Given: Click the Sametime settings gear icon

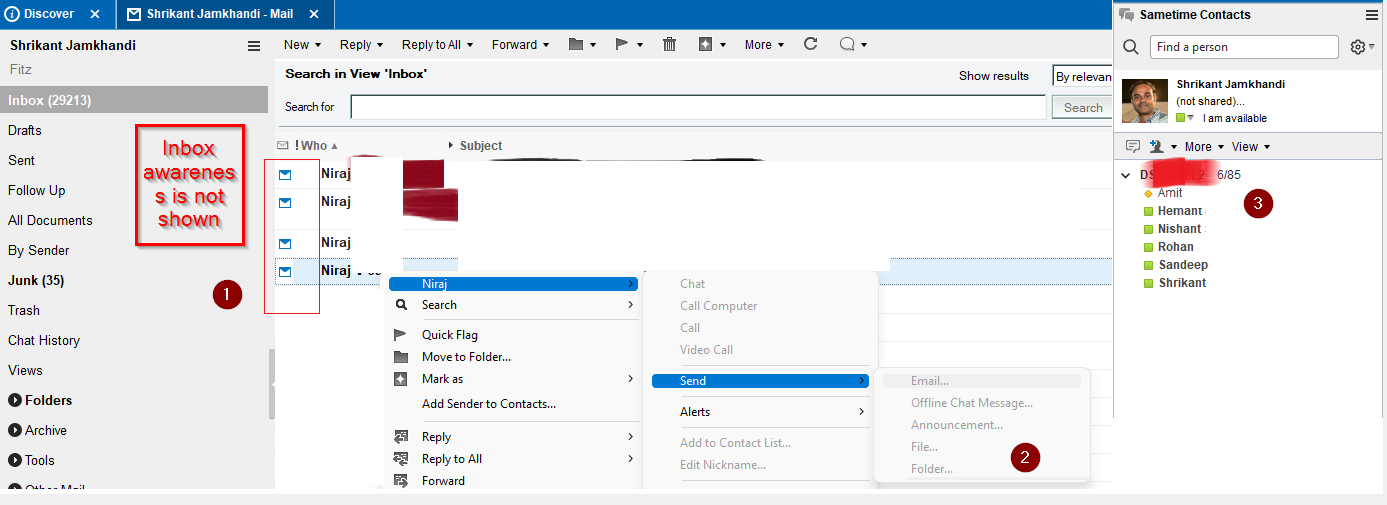Looking at the screenshot, I should [1357, 47].
